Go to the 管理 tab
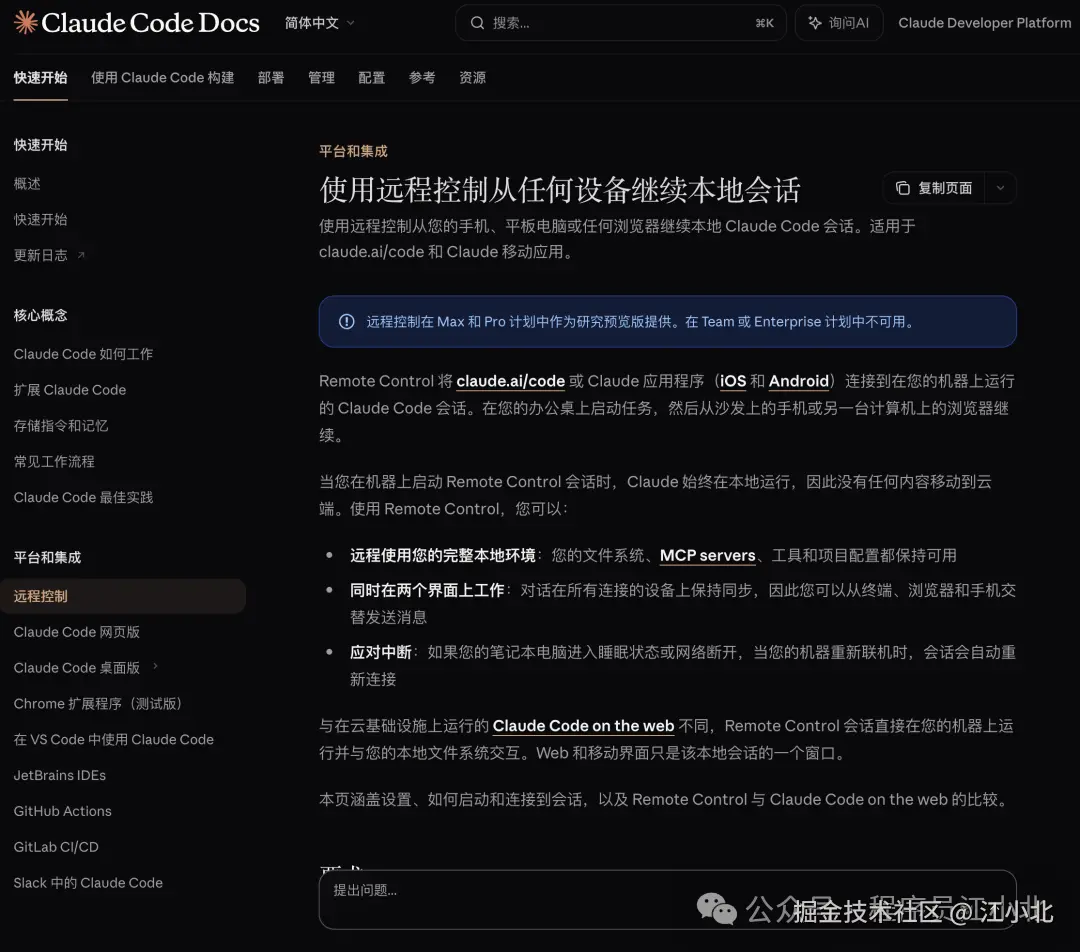The image size is (1080, 952). click(x=321, y=78)
